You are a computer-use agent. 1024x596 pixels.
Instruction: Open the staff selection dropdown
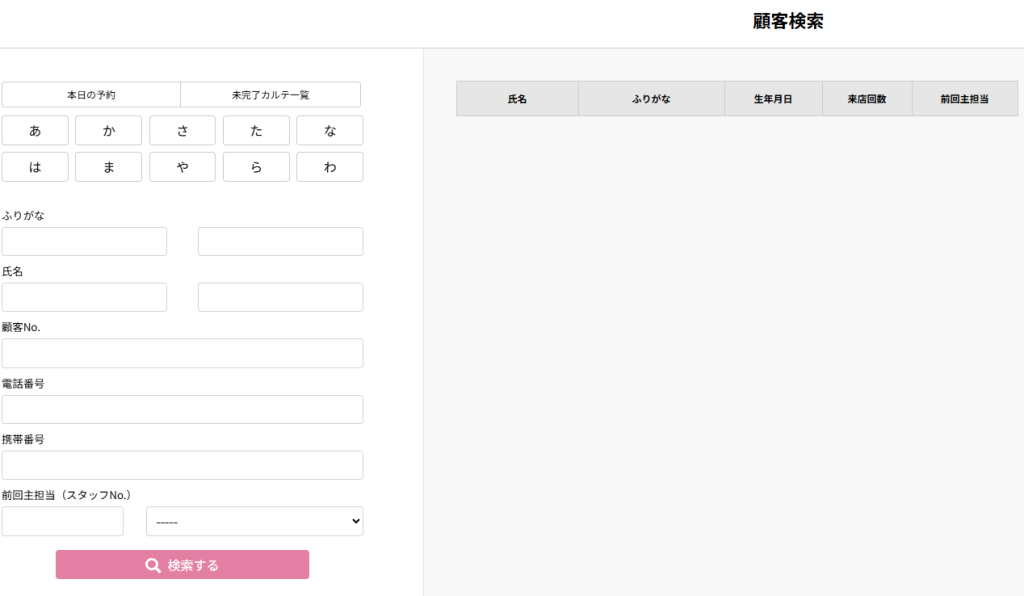coord(254,521)
